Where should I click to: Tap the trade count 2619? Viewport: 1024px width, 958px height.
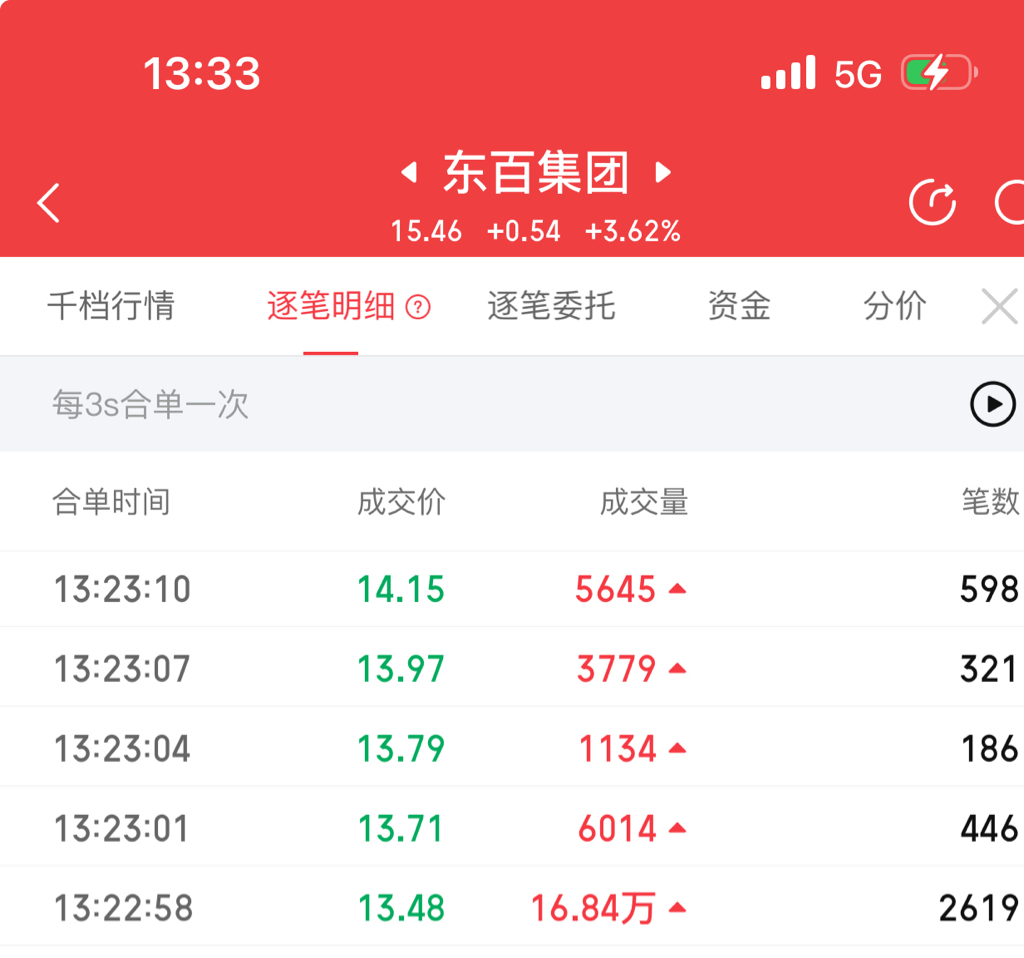pyautogui.click(x=978, y=908)
